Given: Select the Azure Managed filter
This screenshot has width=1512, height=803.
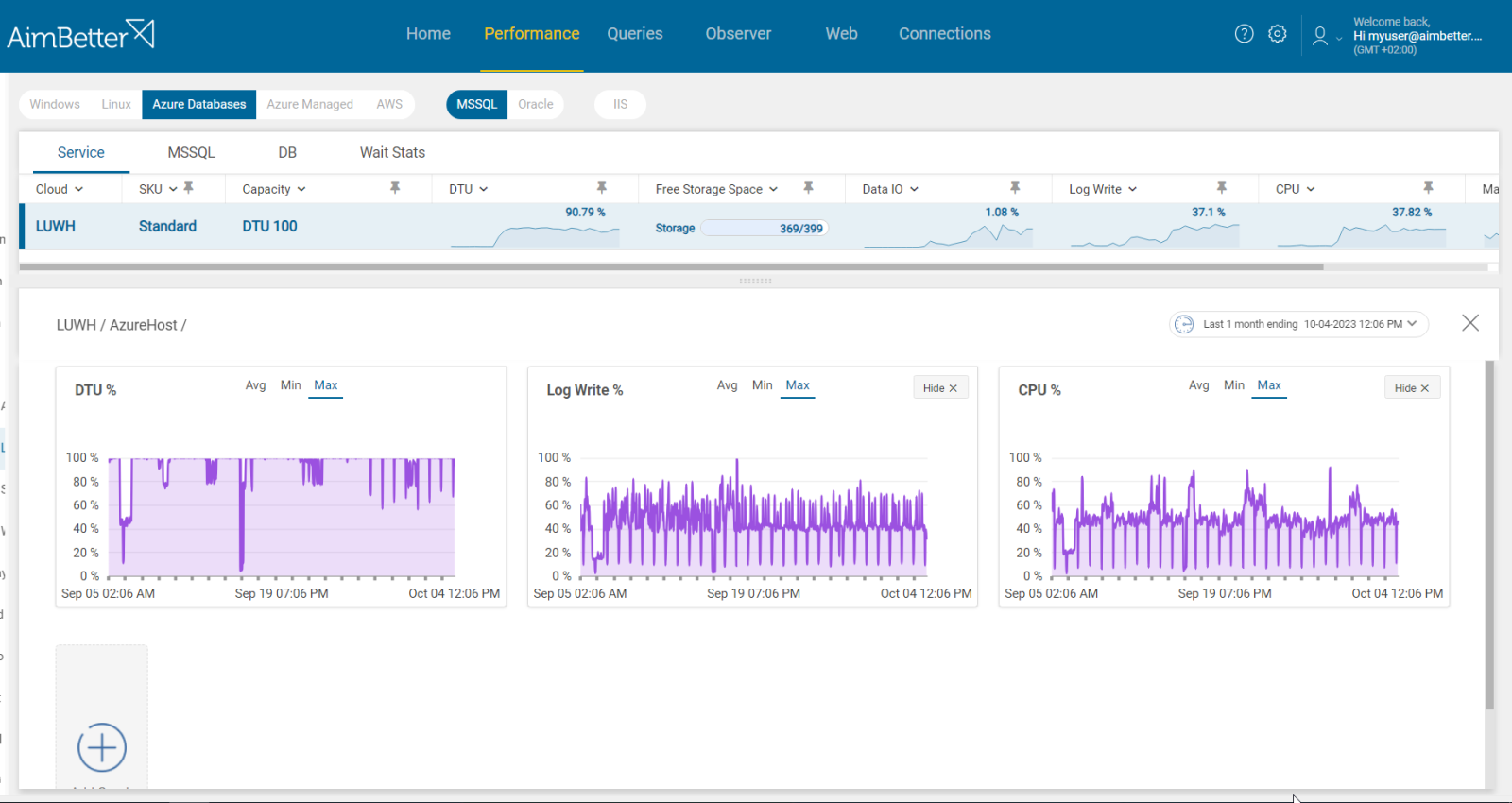Looking at the screenshot, I should 310,104.
